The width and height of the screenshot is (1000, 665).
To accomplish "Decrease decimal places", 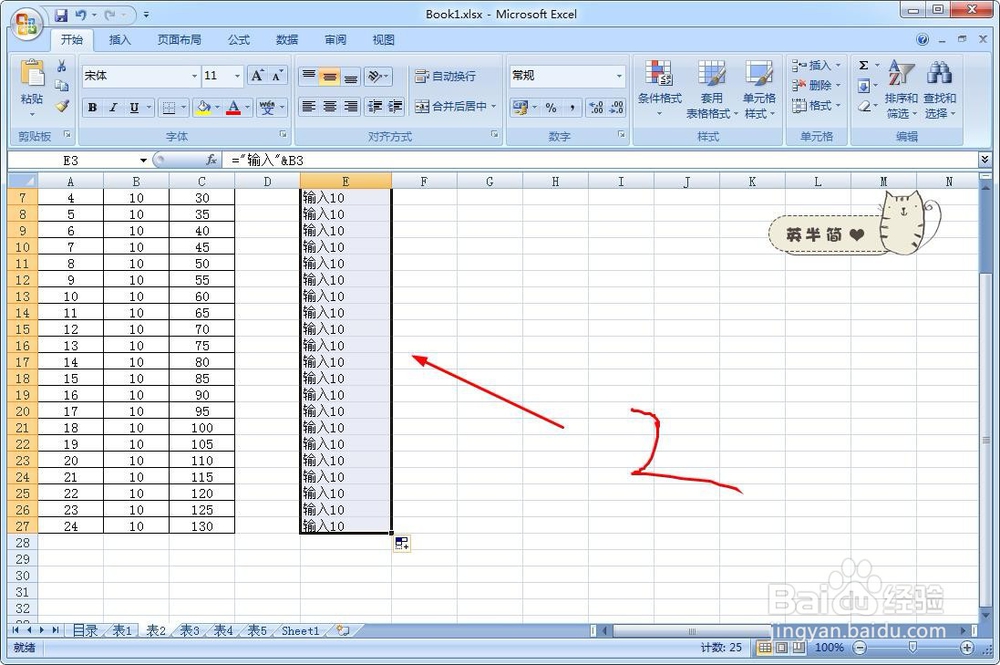I will point(616,108).
